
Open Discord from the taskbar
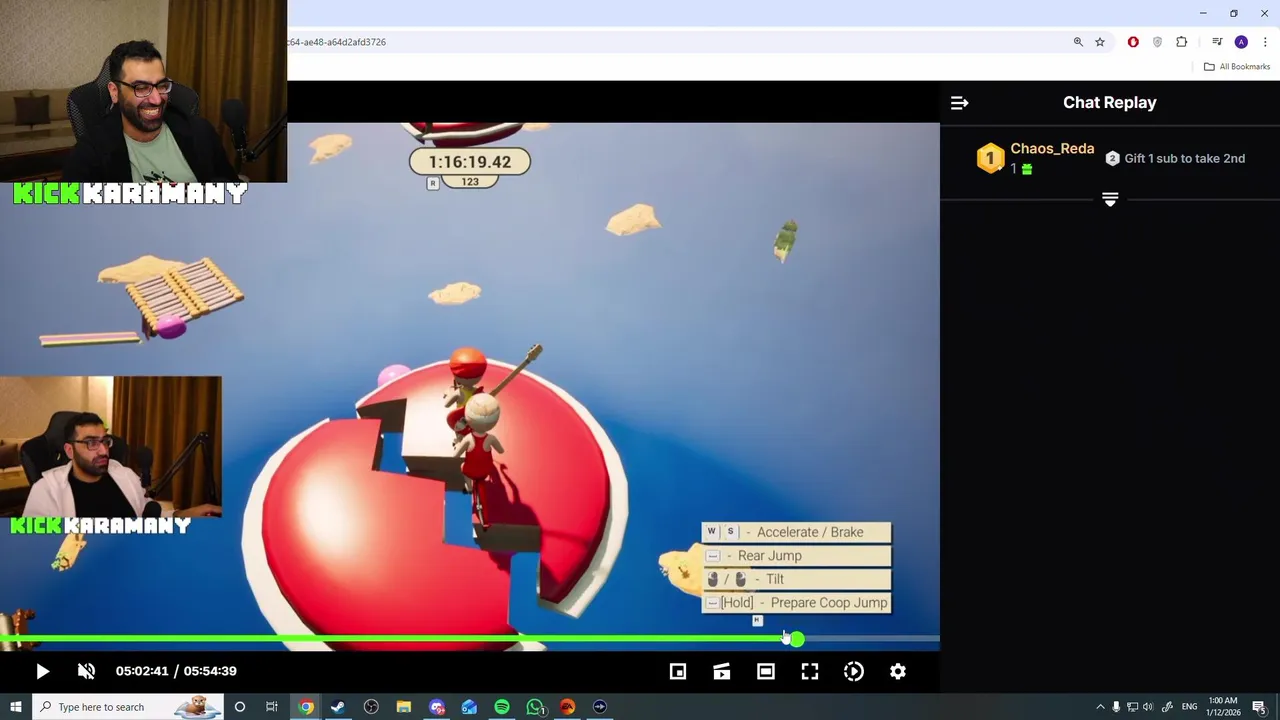coord(437,707)
